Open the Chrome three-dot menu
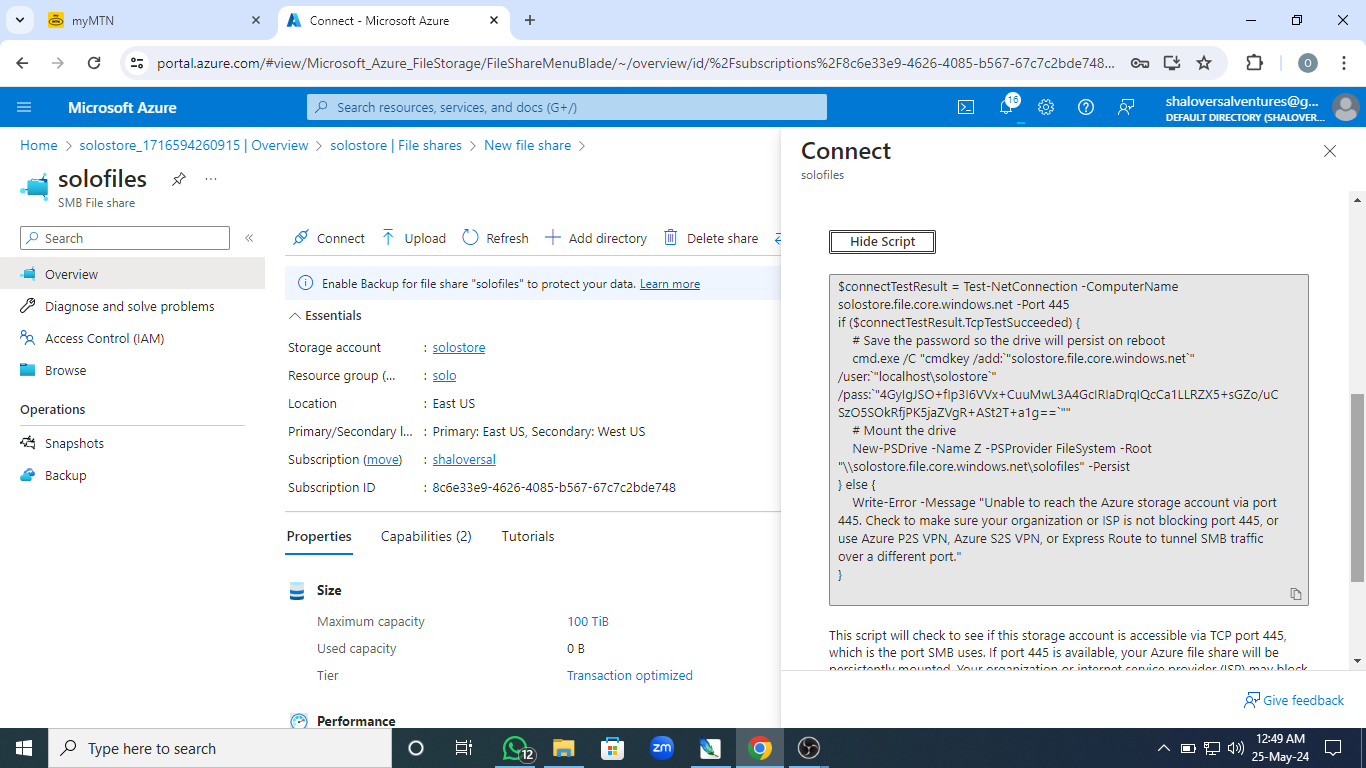 point(1343,63)
